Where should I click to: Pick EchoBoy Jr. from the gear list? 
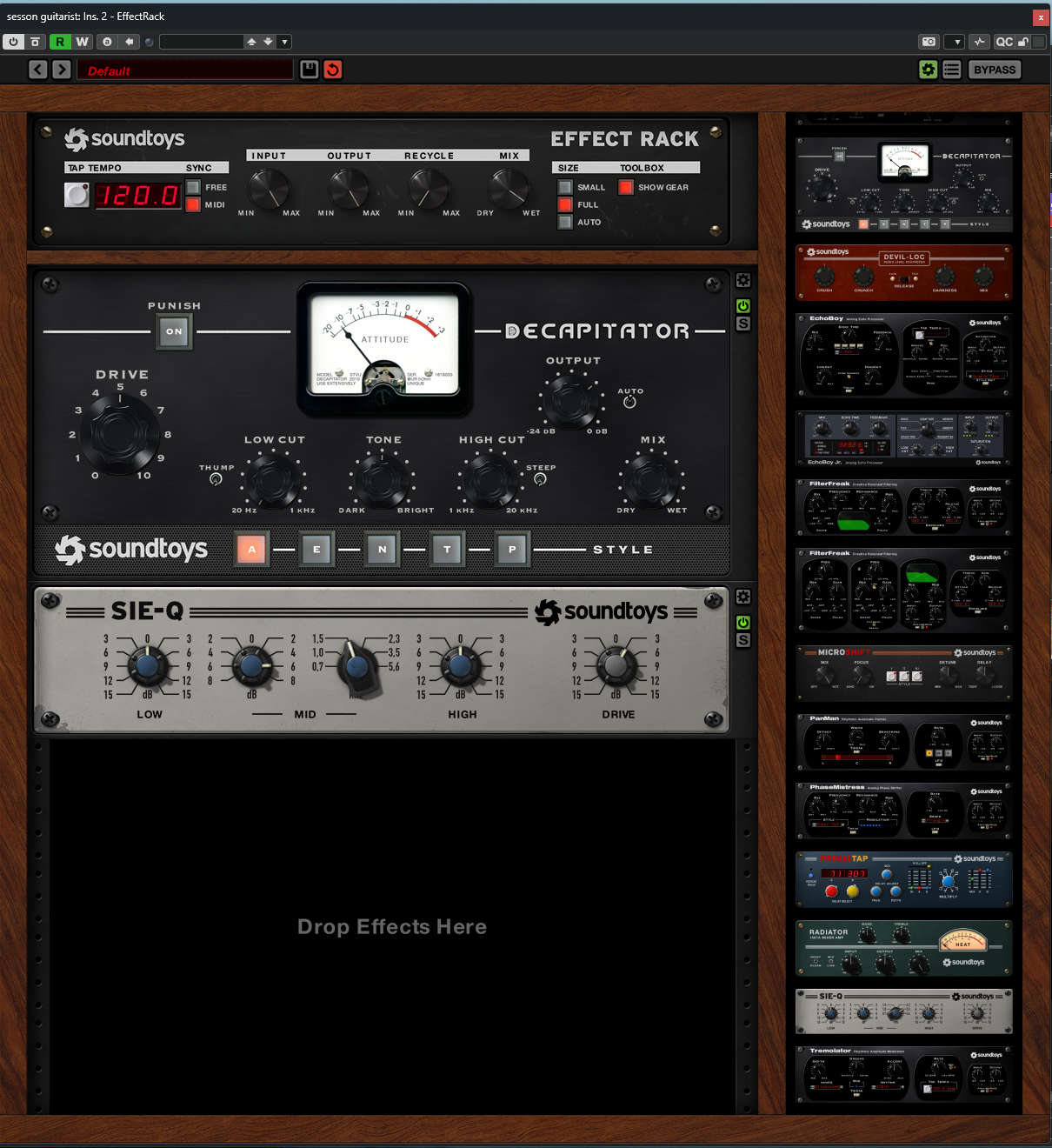point(904,439)
